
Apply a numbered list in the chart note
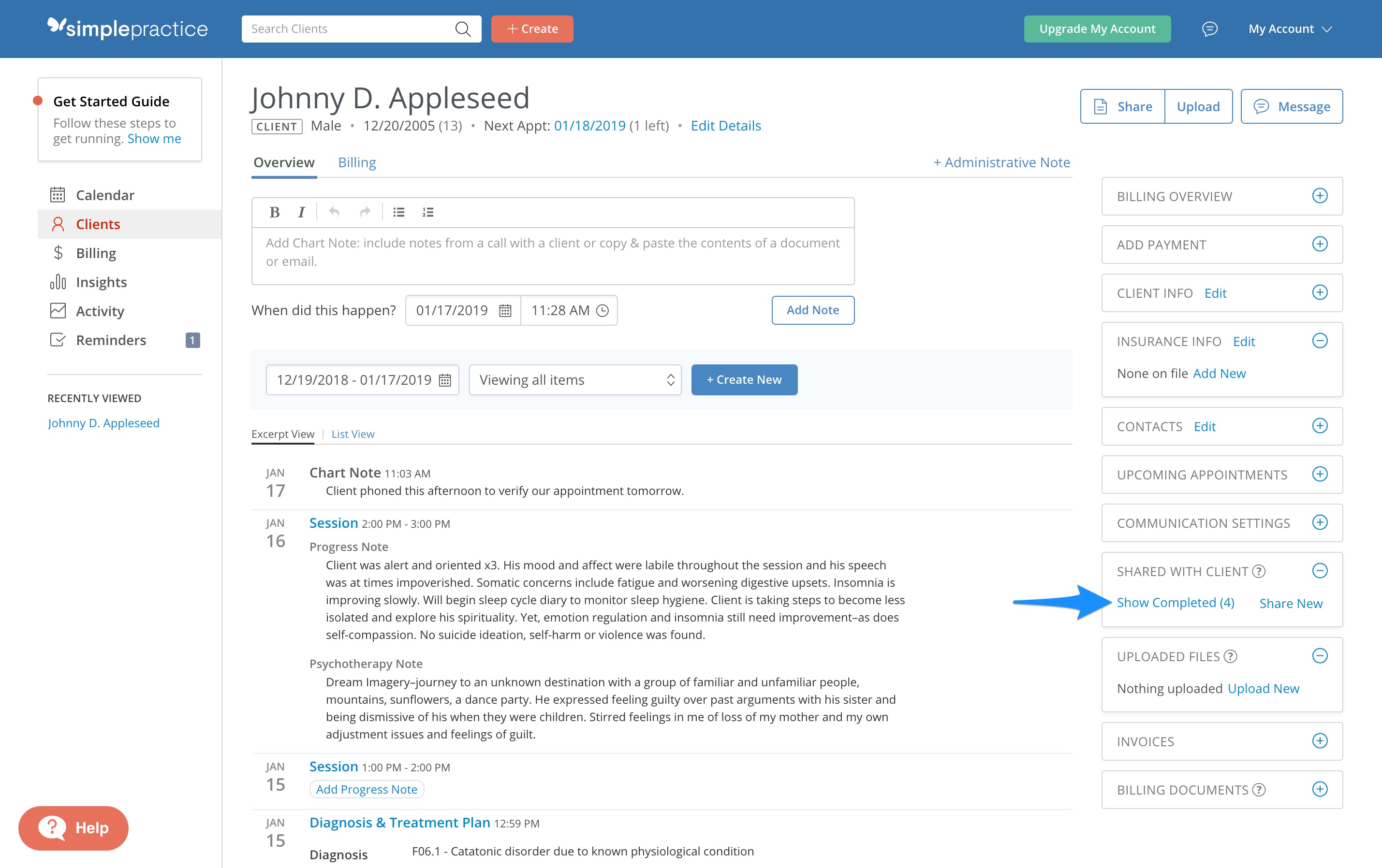(427, 212)
